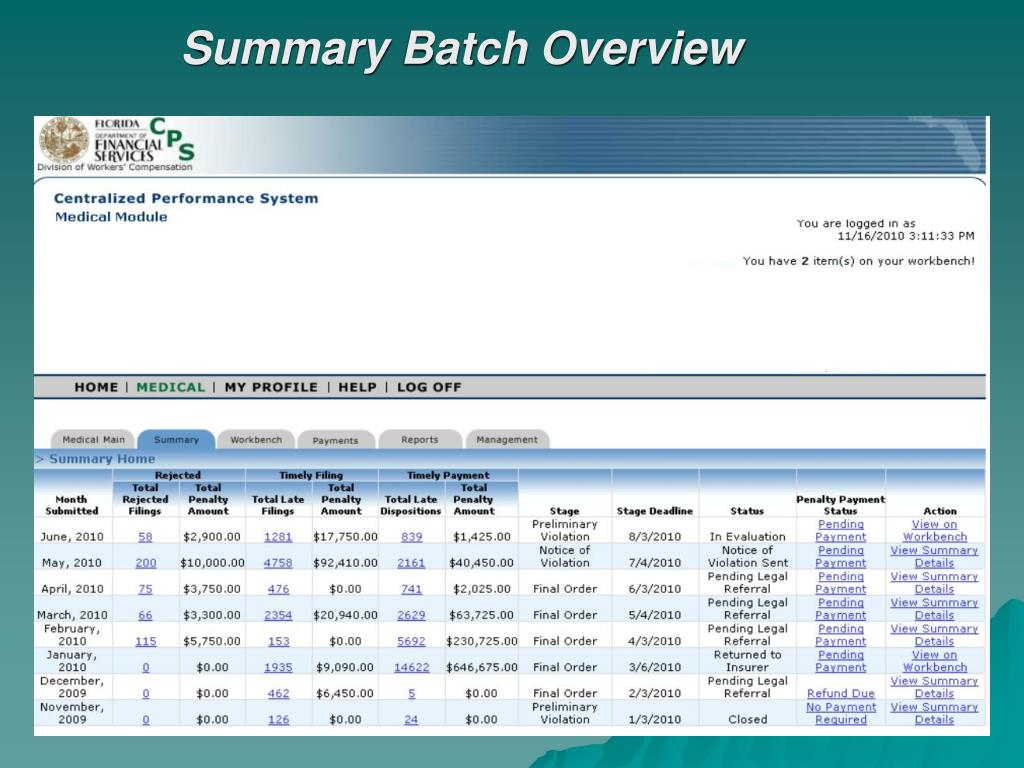Click LOG OFF in the navigation bar
Image resolution: width=1024 pixels, height=768 pixels.
click(x=429, y=387)
